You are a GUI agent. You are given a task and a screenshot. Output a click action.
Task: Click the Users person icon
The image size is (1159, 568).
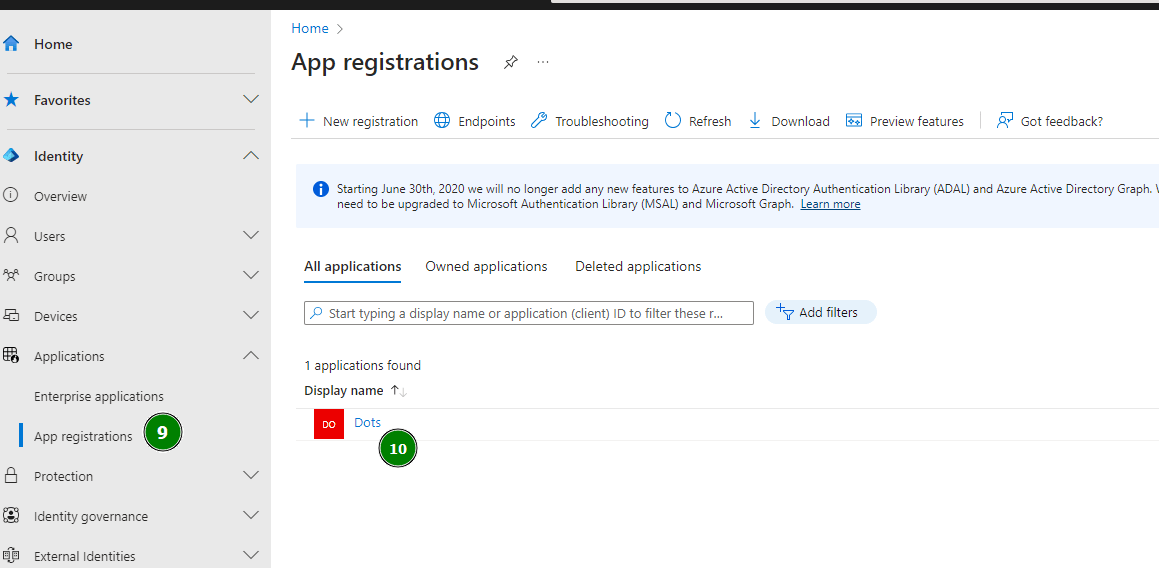point(11,236)
